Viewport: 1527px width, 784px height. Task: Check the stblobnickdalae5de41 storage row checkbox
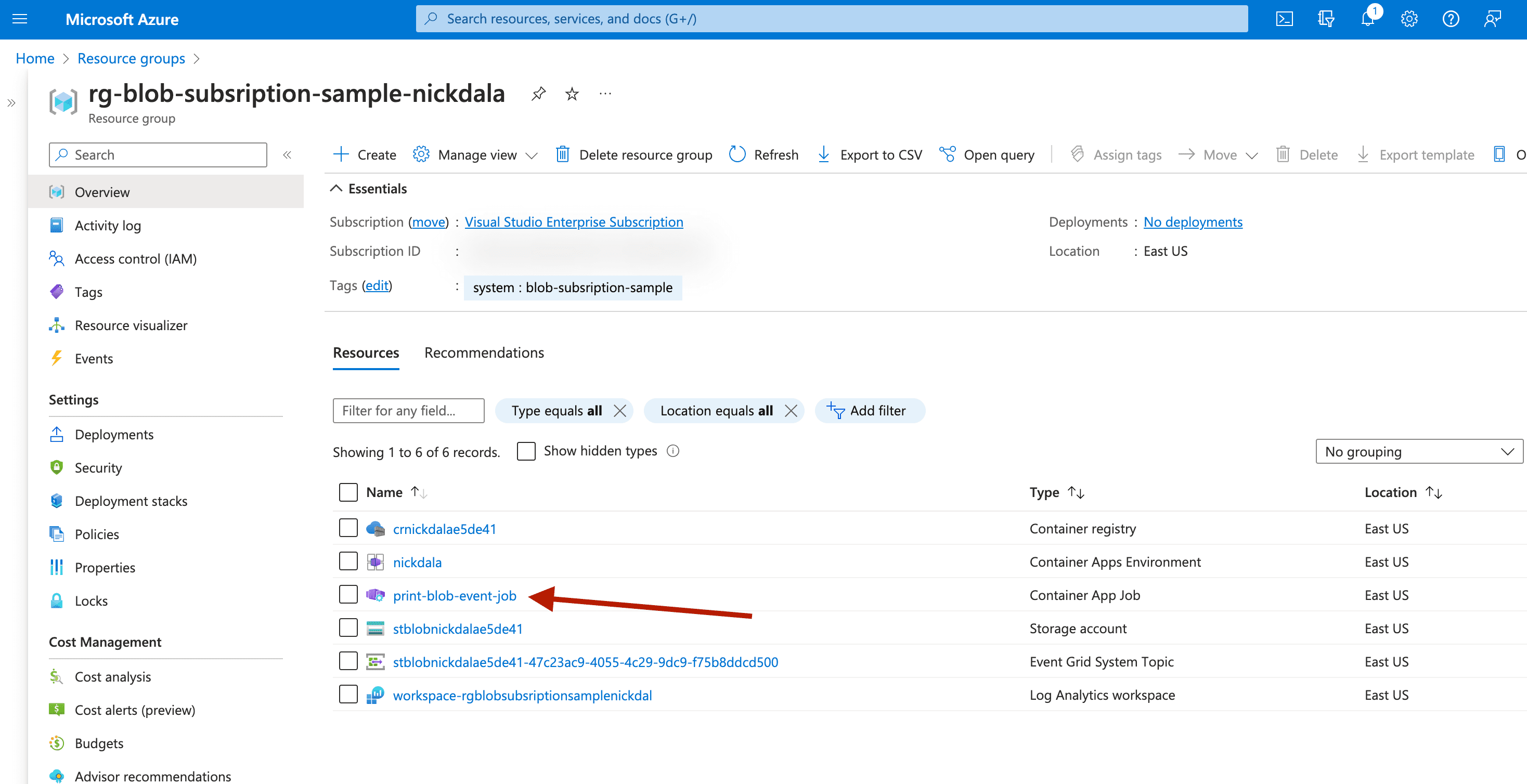click(348, 628)
